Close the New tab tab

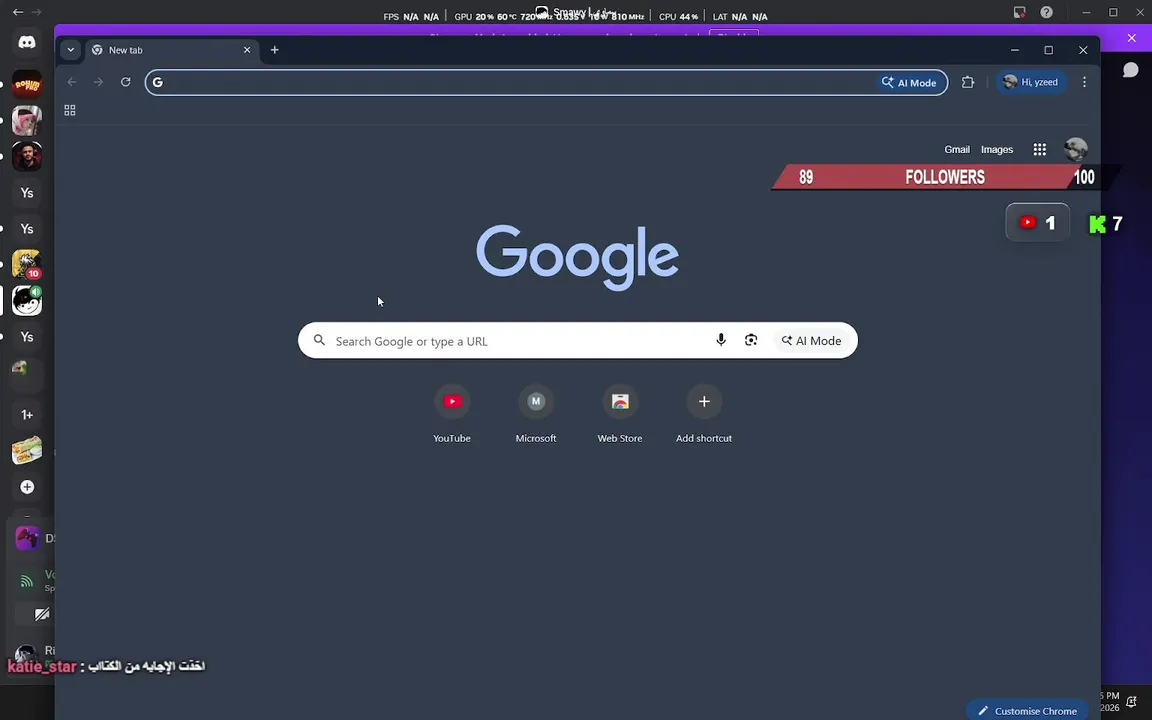247,50
